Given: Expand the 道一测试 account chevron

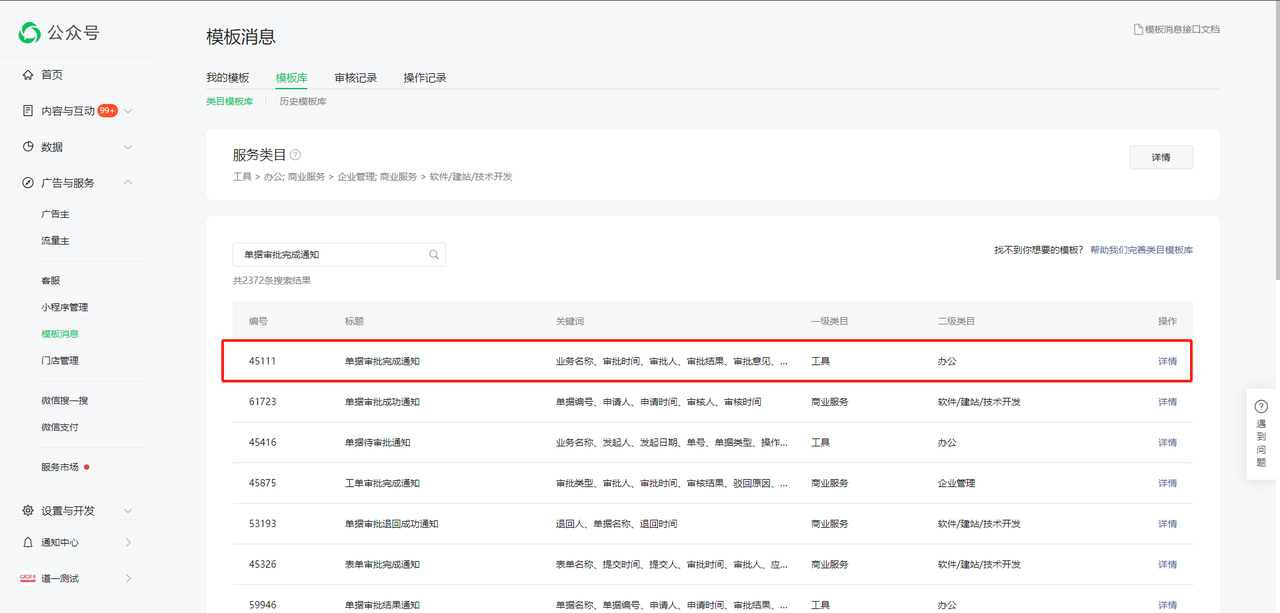Looking at the screenshot, I should pyautogui.click(x=128, y=578).
